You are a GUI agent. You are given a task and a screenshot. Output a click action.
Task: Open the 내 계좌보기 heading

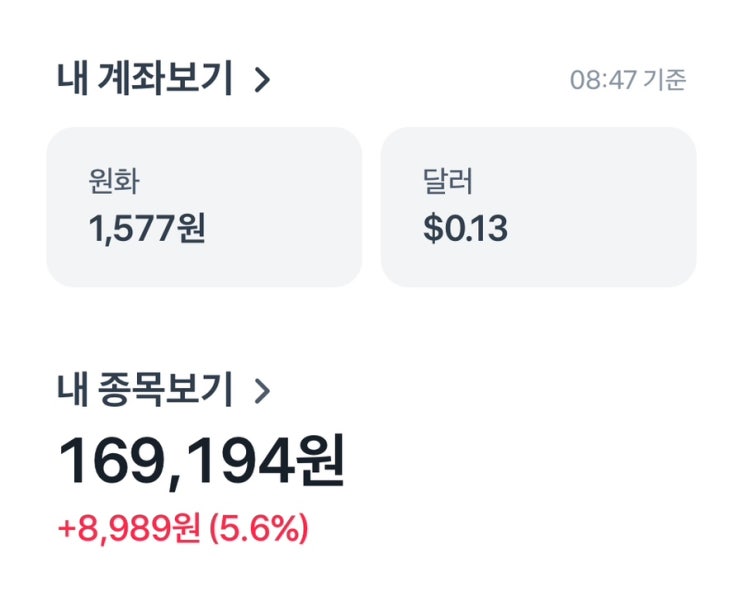click(145, 80)
